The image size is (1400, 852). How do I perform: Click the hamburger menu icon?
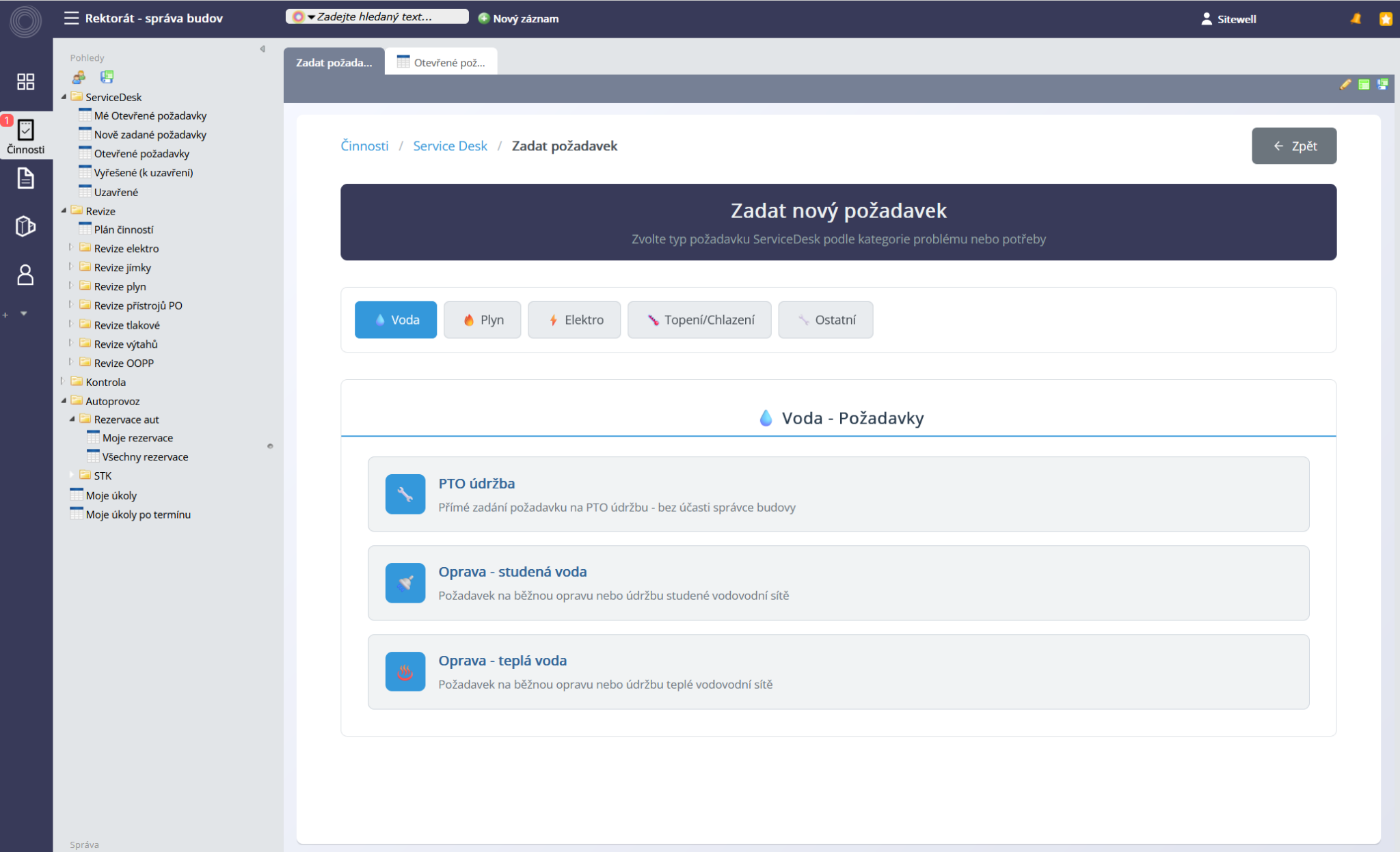[71, 18]
